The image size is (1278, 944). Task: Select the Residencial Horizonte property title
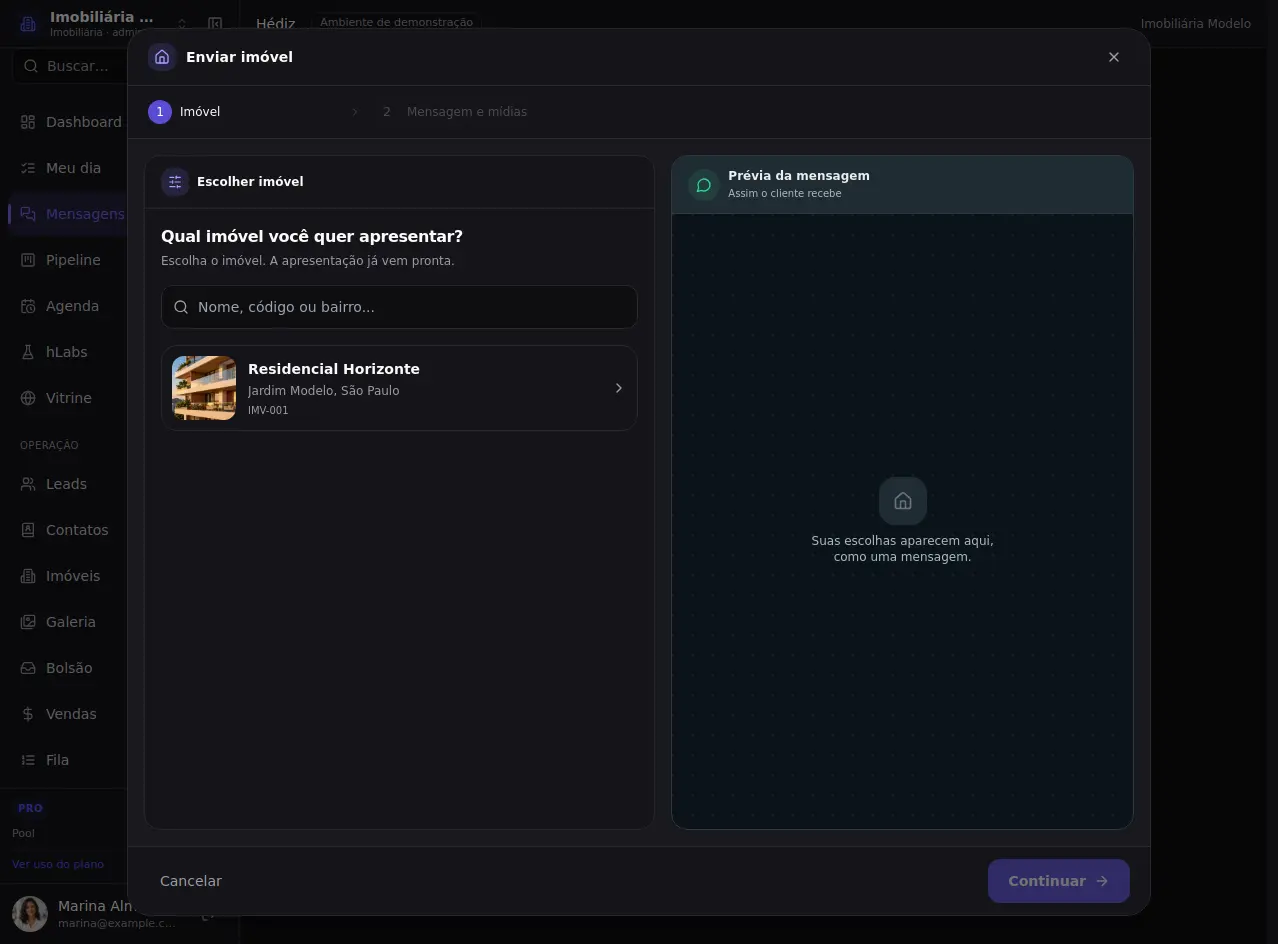(x=334, y=369)
